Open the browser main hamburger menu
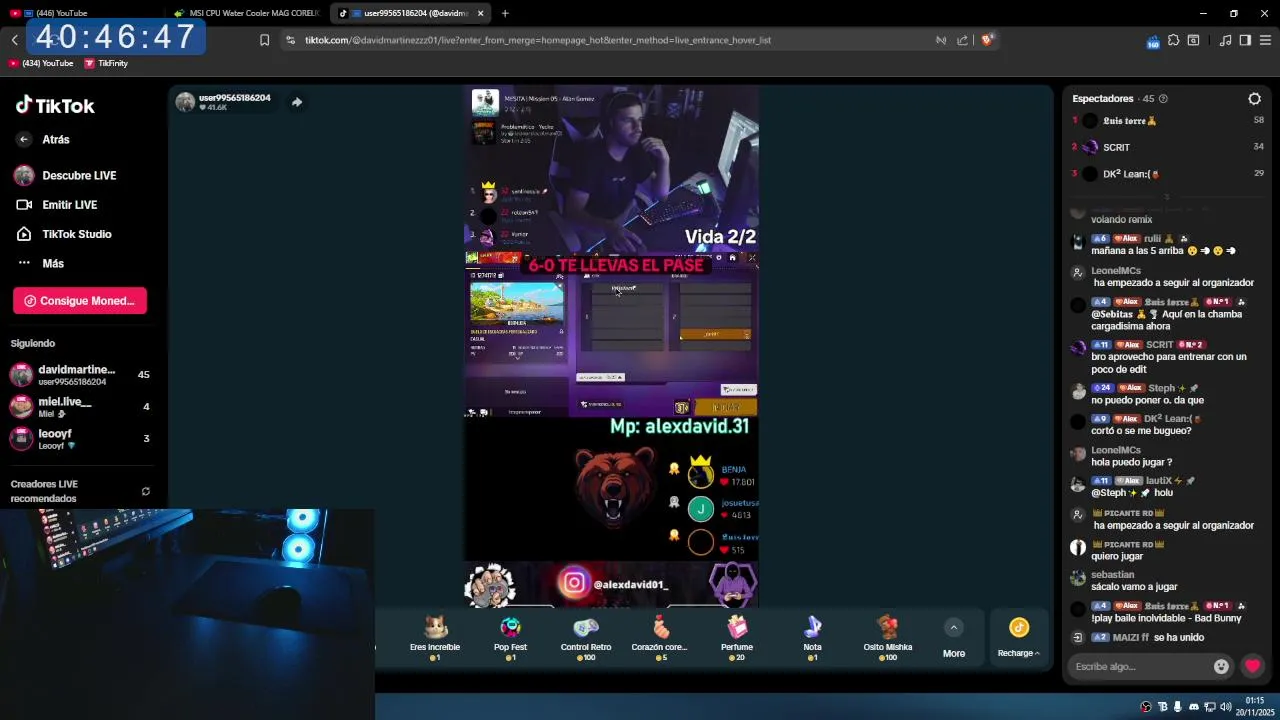Viewport: 1280px width, 720px height. point(1265,40)
